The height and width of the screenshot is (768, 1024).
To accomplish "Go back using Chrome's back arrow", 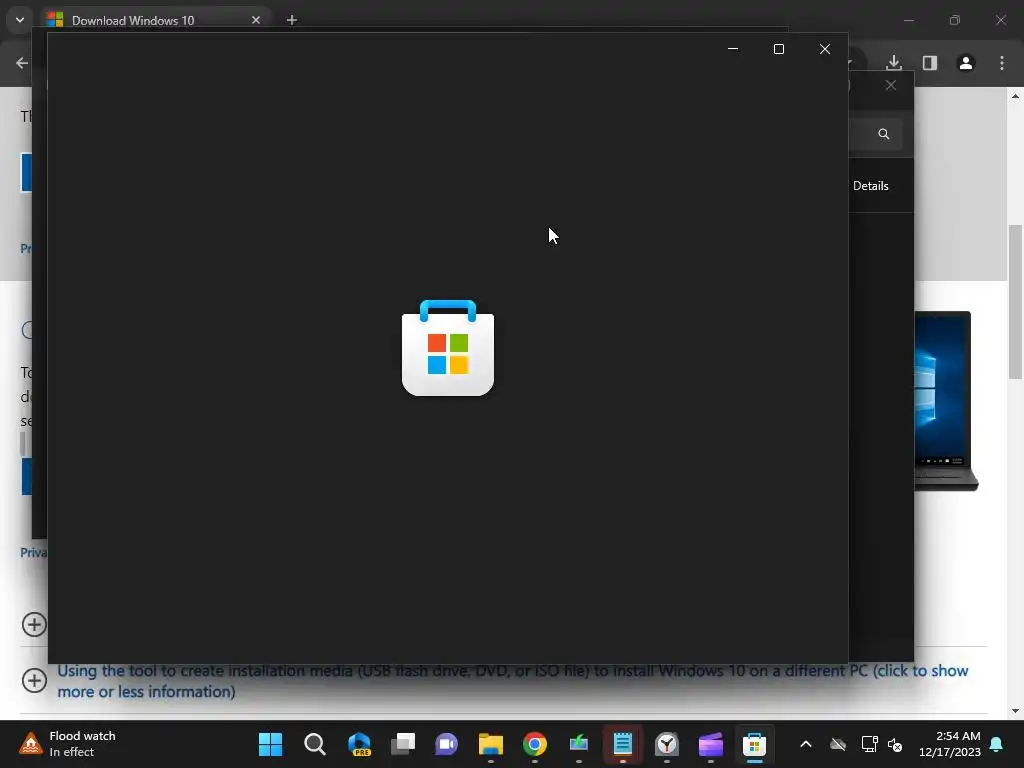I will click(22, 63).
